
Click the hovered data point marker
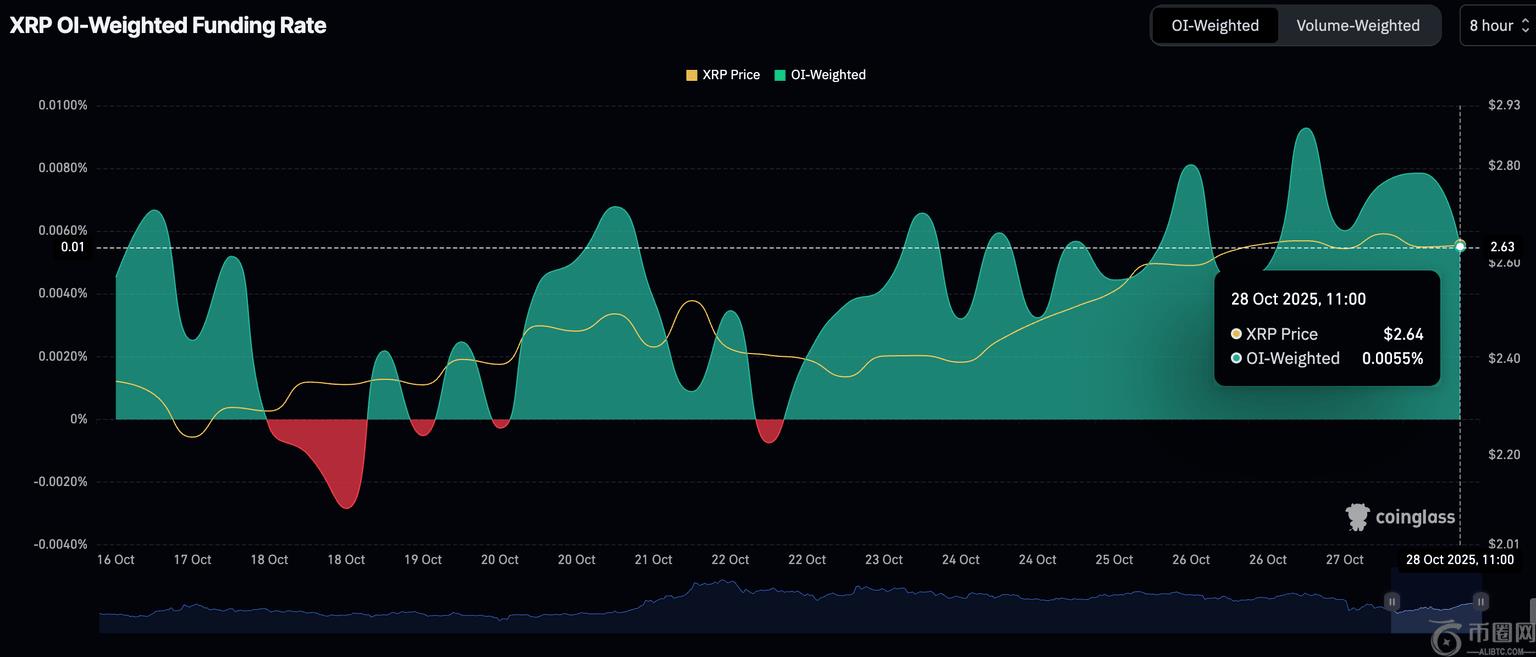click(1460, 246)
